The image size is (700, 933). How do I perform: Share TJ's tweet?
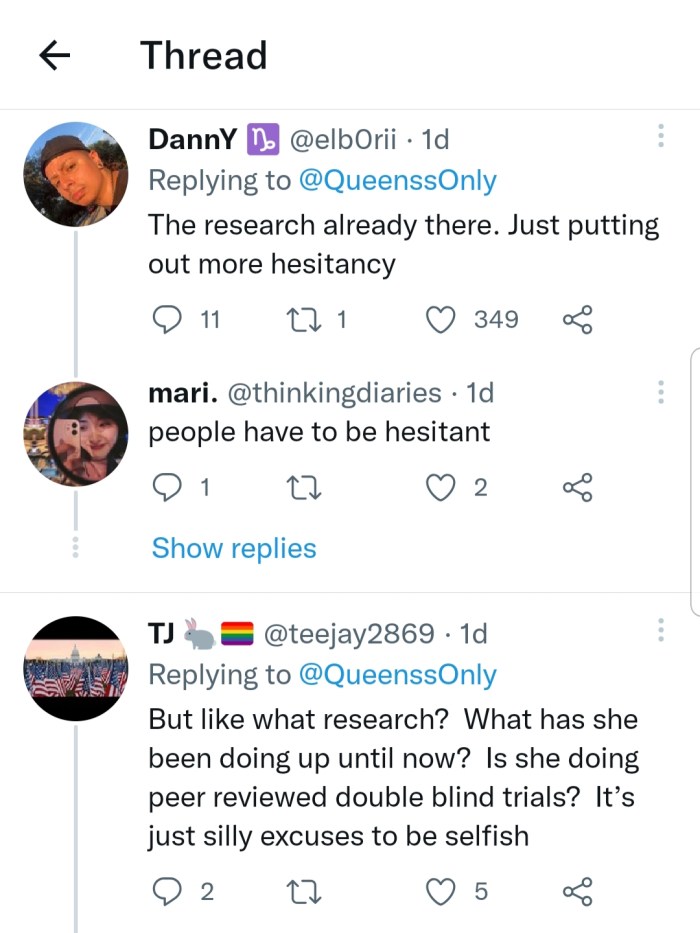tap(578, 891)
